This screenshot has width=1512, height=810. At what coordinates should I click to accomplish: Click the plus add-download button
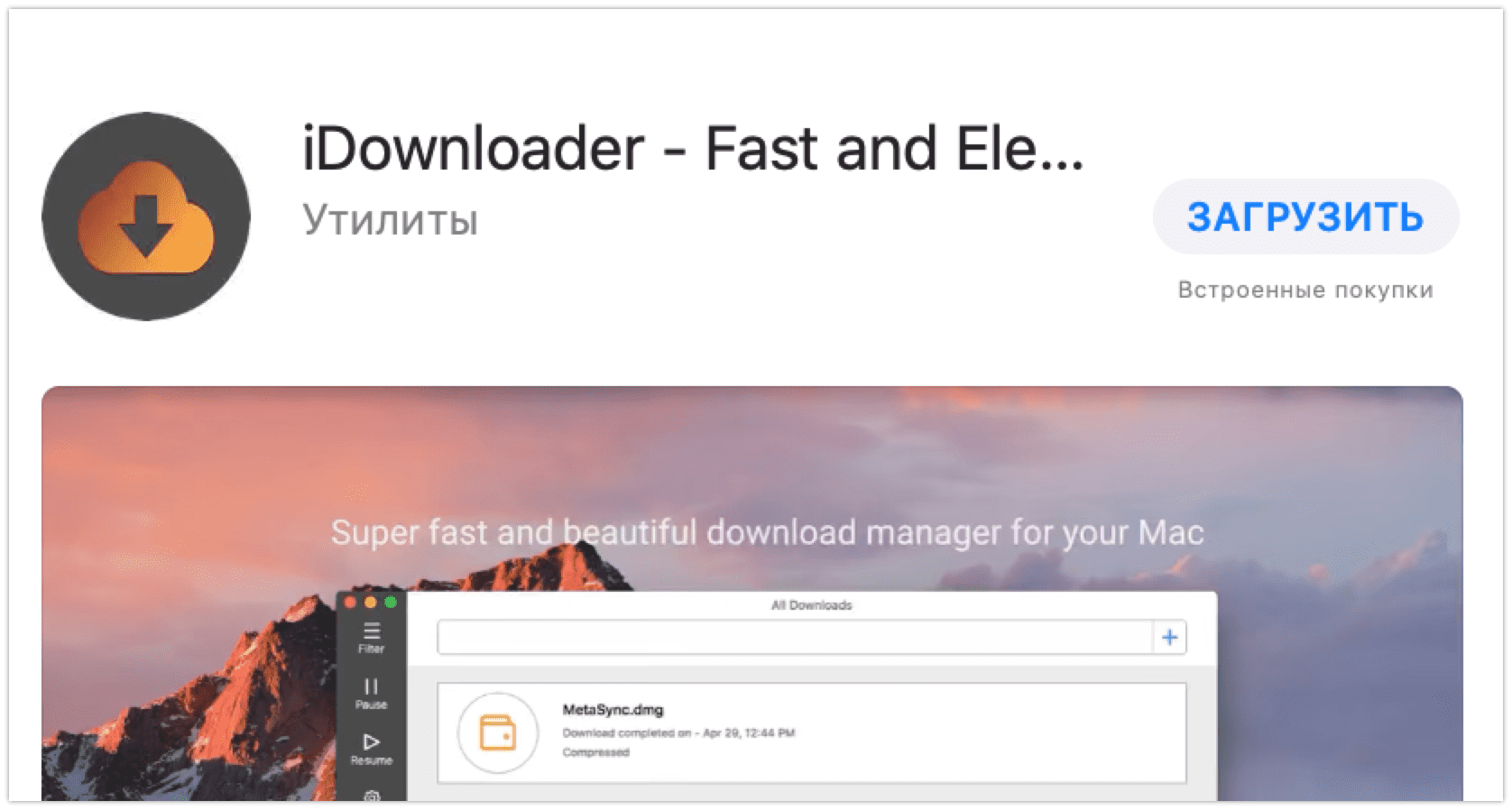(1170, 638)
